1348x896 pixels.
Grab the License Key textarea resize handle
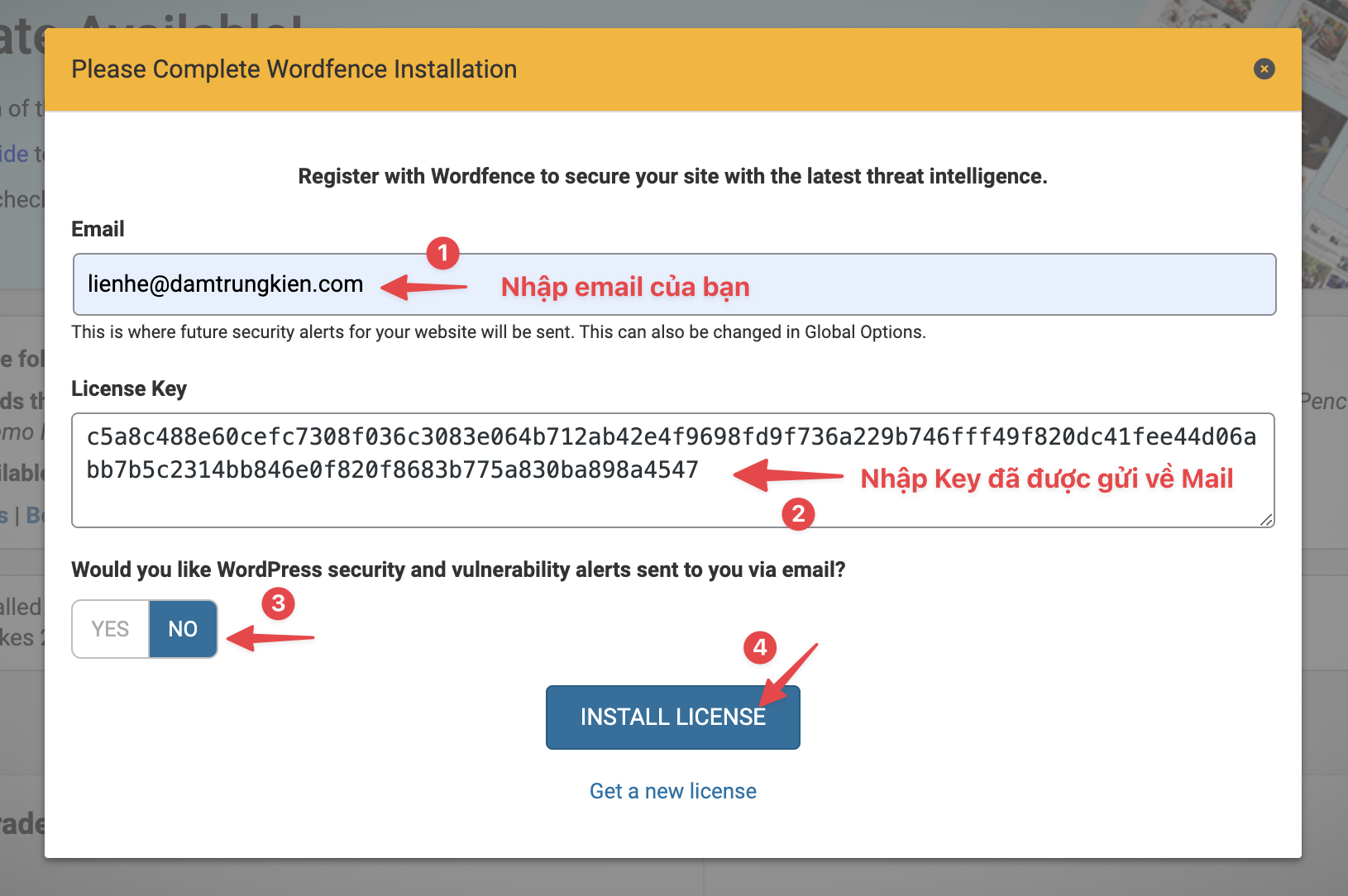click(1266, 520)
